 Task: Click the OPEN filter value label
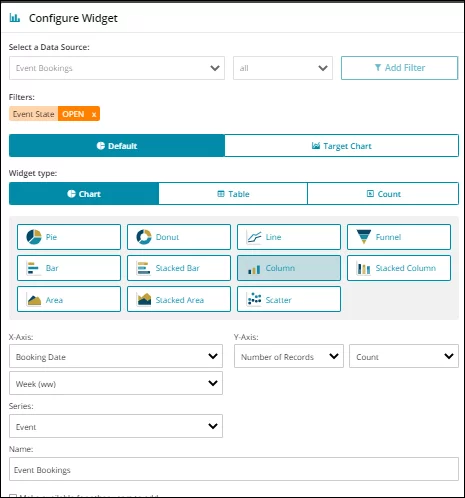(73, 114)
